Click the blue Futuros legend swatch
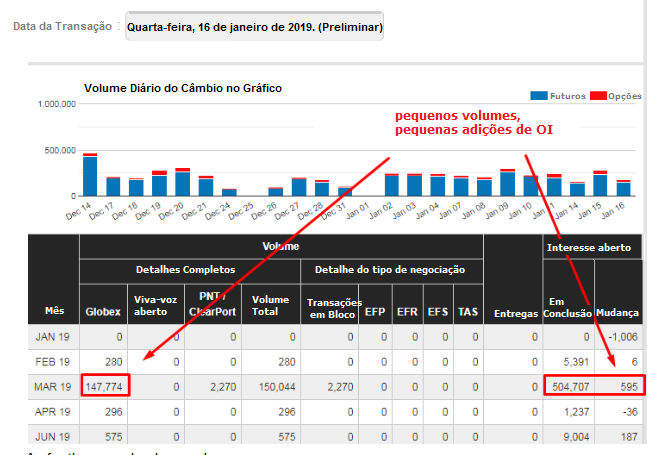The image size is (653, 455). point(538,95)
